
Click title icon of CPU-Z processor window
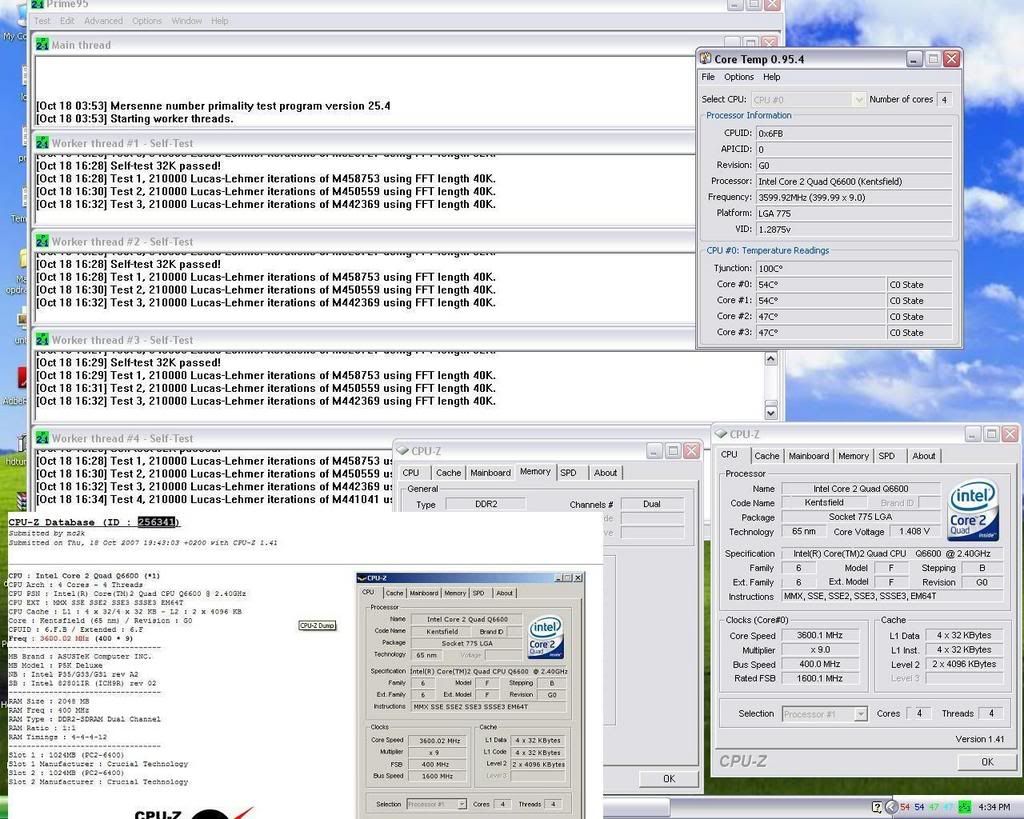[721, 434]
